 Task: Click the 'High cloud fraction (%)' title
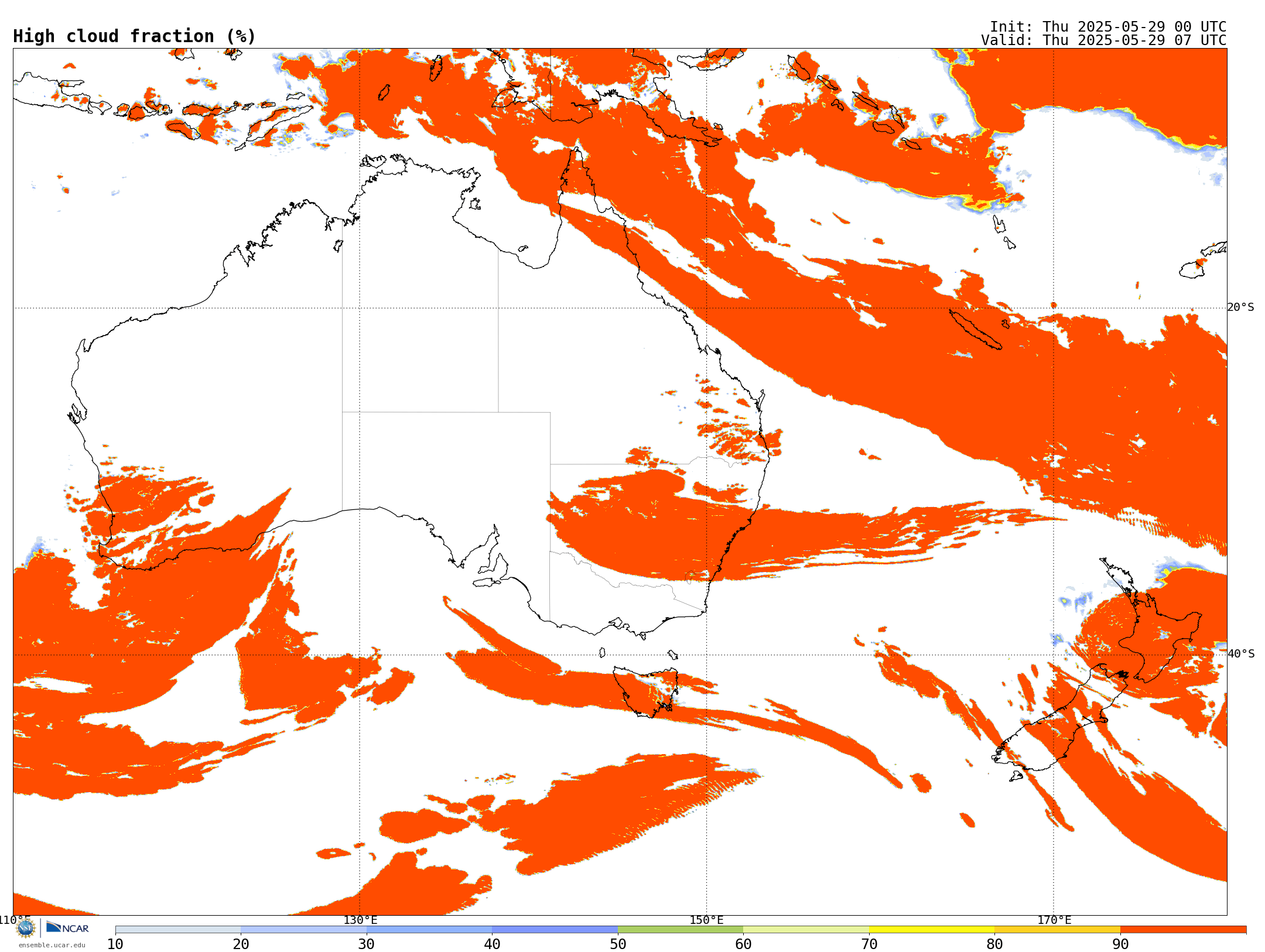click(135, 36)
